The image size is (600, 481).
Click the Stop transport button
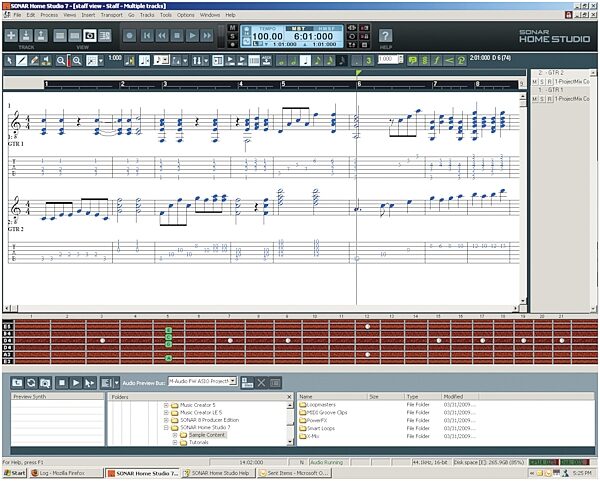(x=177, y=36)
